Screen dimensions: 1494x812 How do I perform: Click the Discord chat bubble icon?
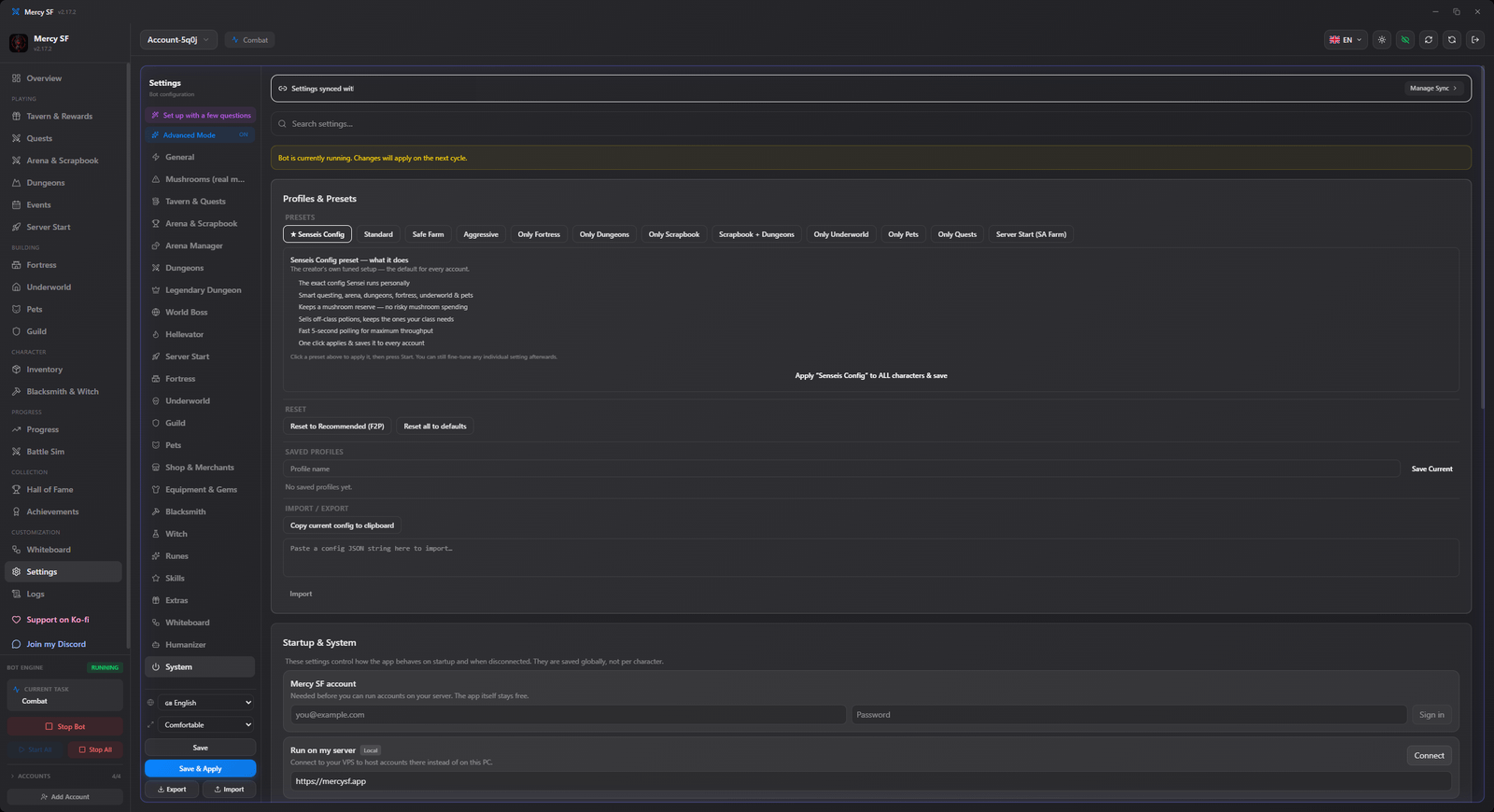(16, 644)
